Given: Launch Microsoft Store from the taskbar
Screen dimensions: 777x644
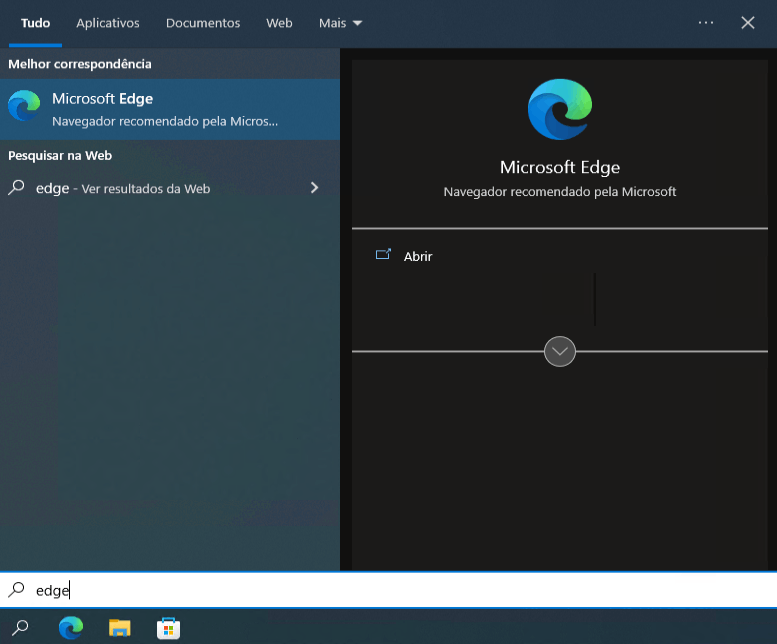Looking at the screenshot, I should tap(168, 628).
